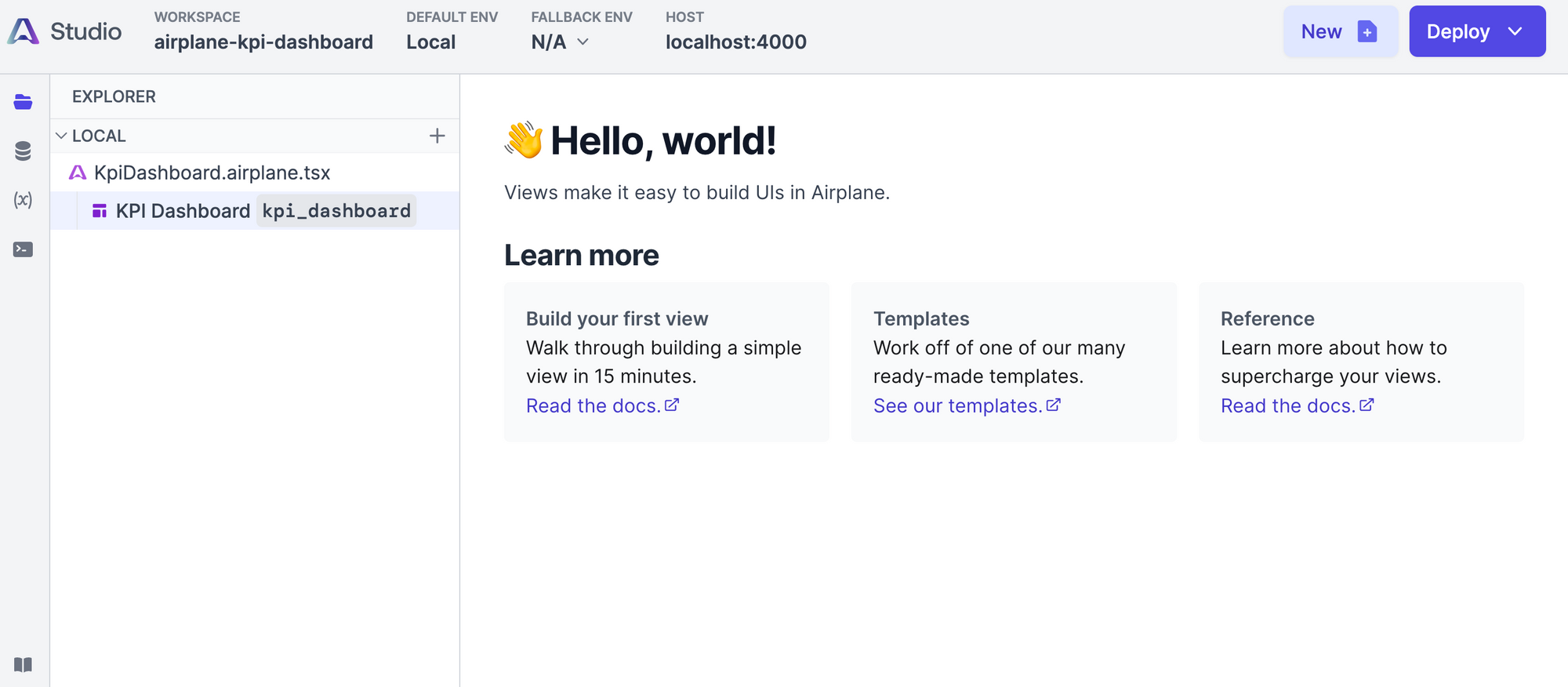Add a new item with LOCAL plus icon
Image resolution: width=1568 pixels, height=687 pixels.
coord(437,136)
